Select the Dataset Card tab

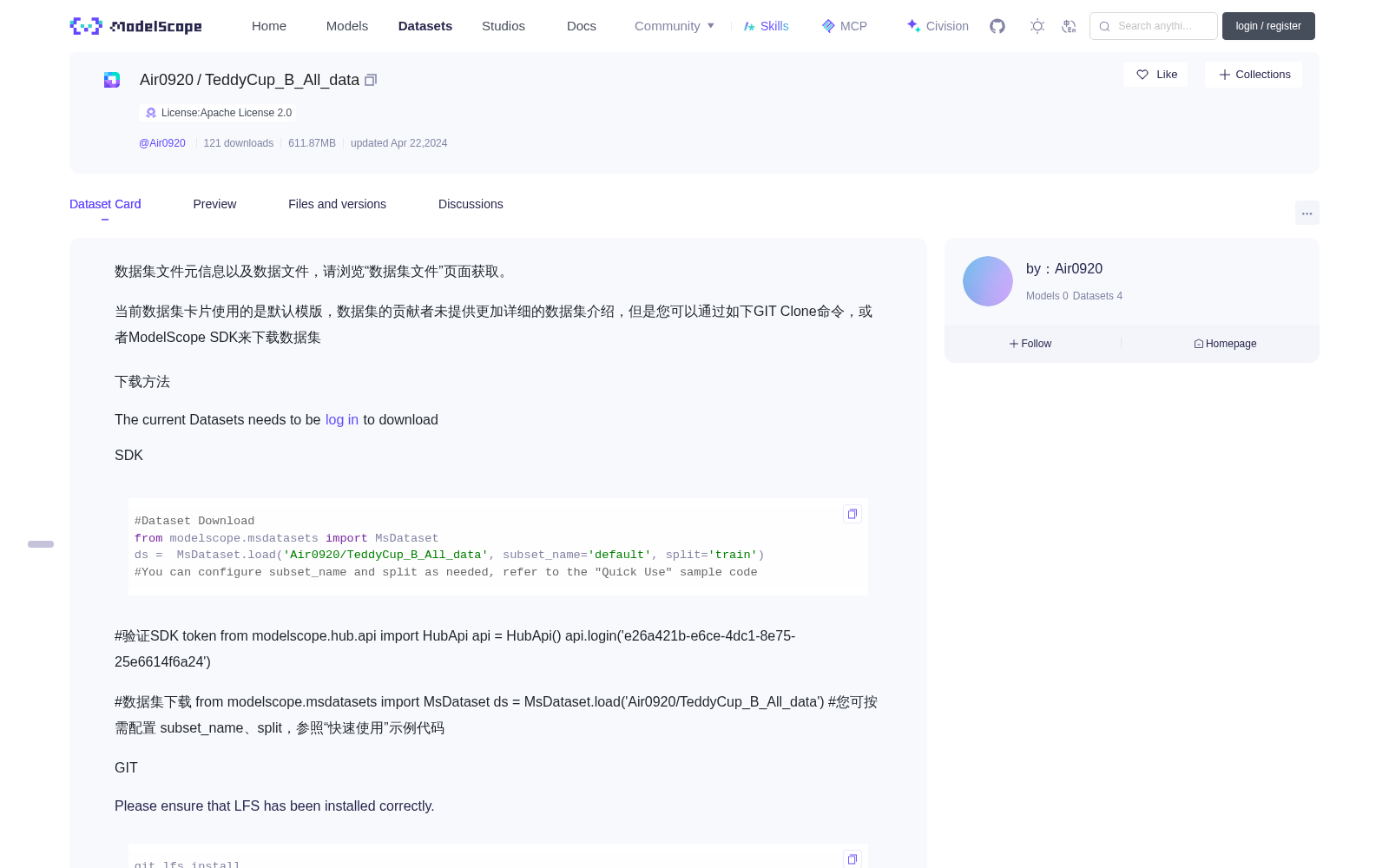tap(105, 204)
